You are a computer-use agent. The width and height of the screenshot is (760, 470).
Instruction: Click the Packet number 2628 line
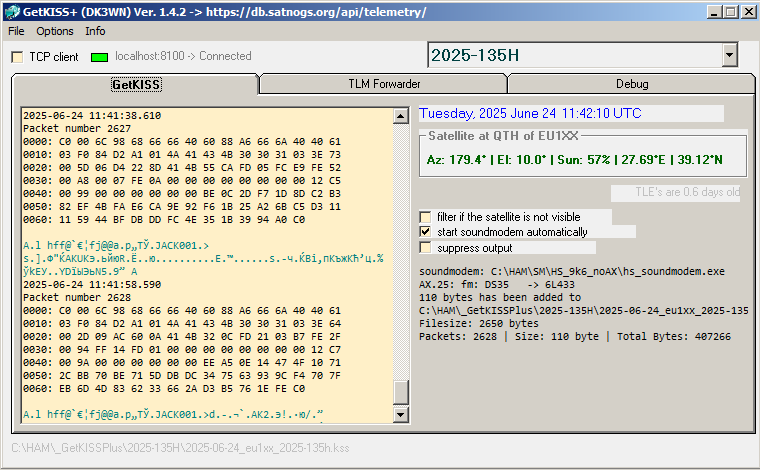pos(77,298)
